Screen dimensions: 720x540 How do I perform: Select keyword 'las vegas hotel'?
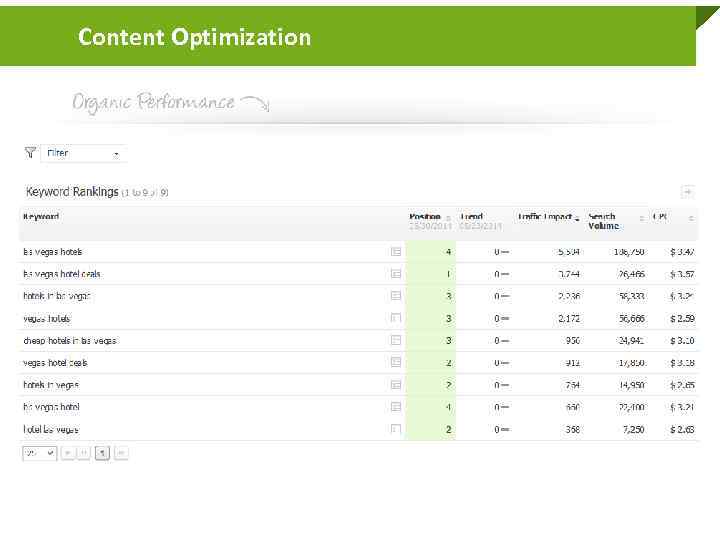point(51,407)
